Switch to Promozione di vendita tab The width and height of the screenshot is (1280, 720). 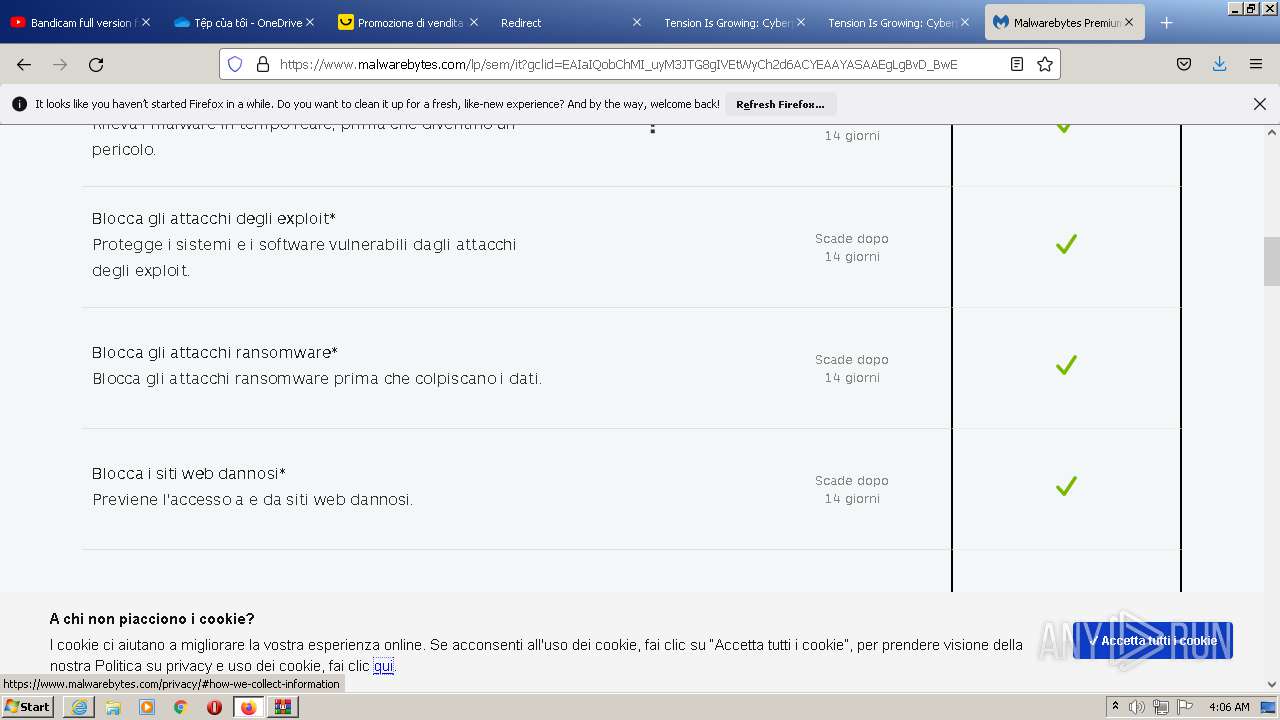tap(406, 22)
